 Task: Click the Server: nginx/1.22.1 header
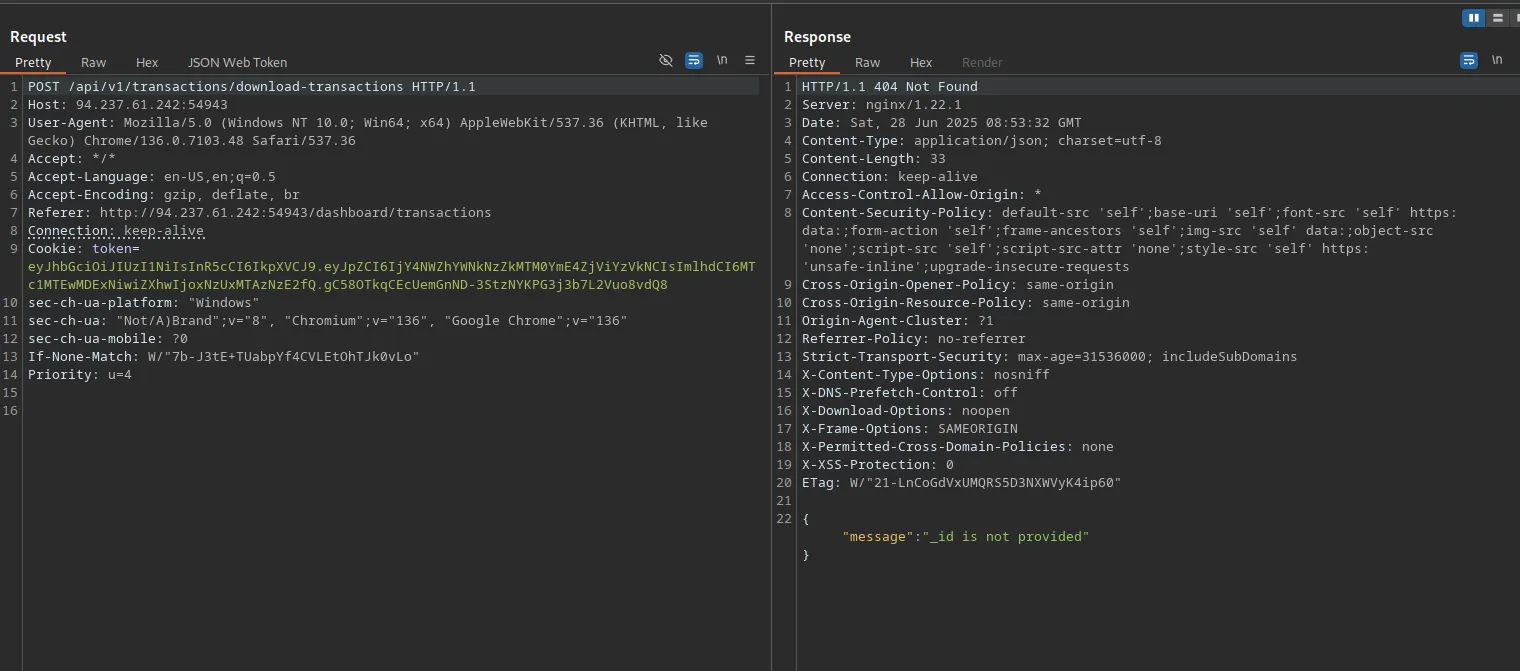pyautogui.click(x=882, y=105)
